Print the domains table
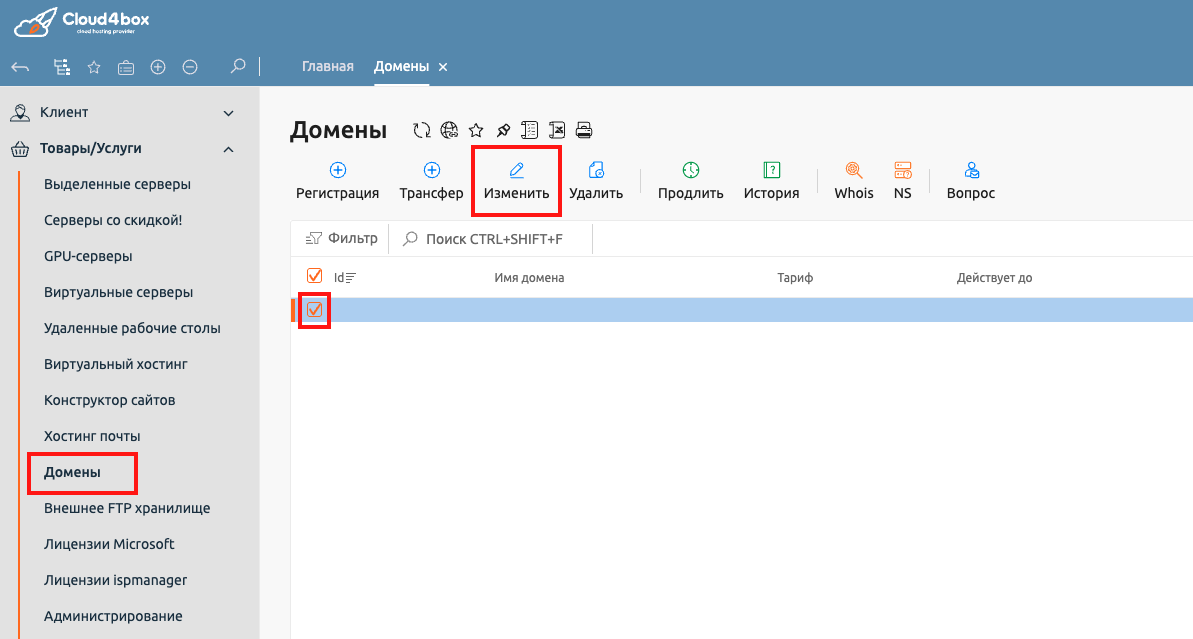Screen dimensions: 1193x639 [584, 129]
